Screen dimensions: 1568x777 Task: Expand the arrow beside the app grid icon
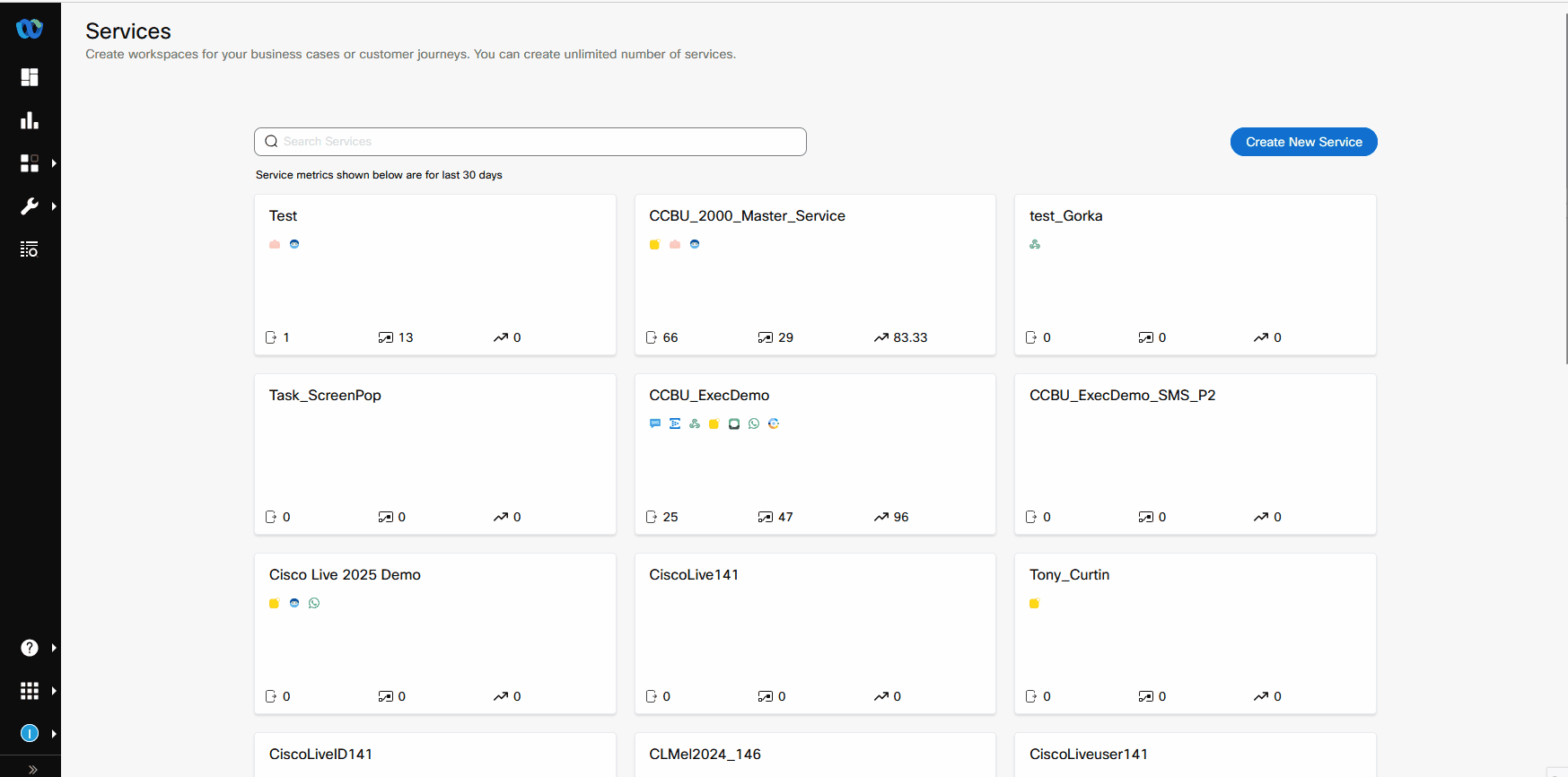(54, 691)
